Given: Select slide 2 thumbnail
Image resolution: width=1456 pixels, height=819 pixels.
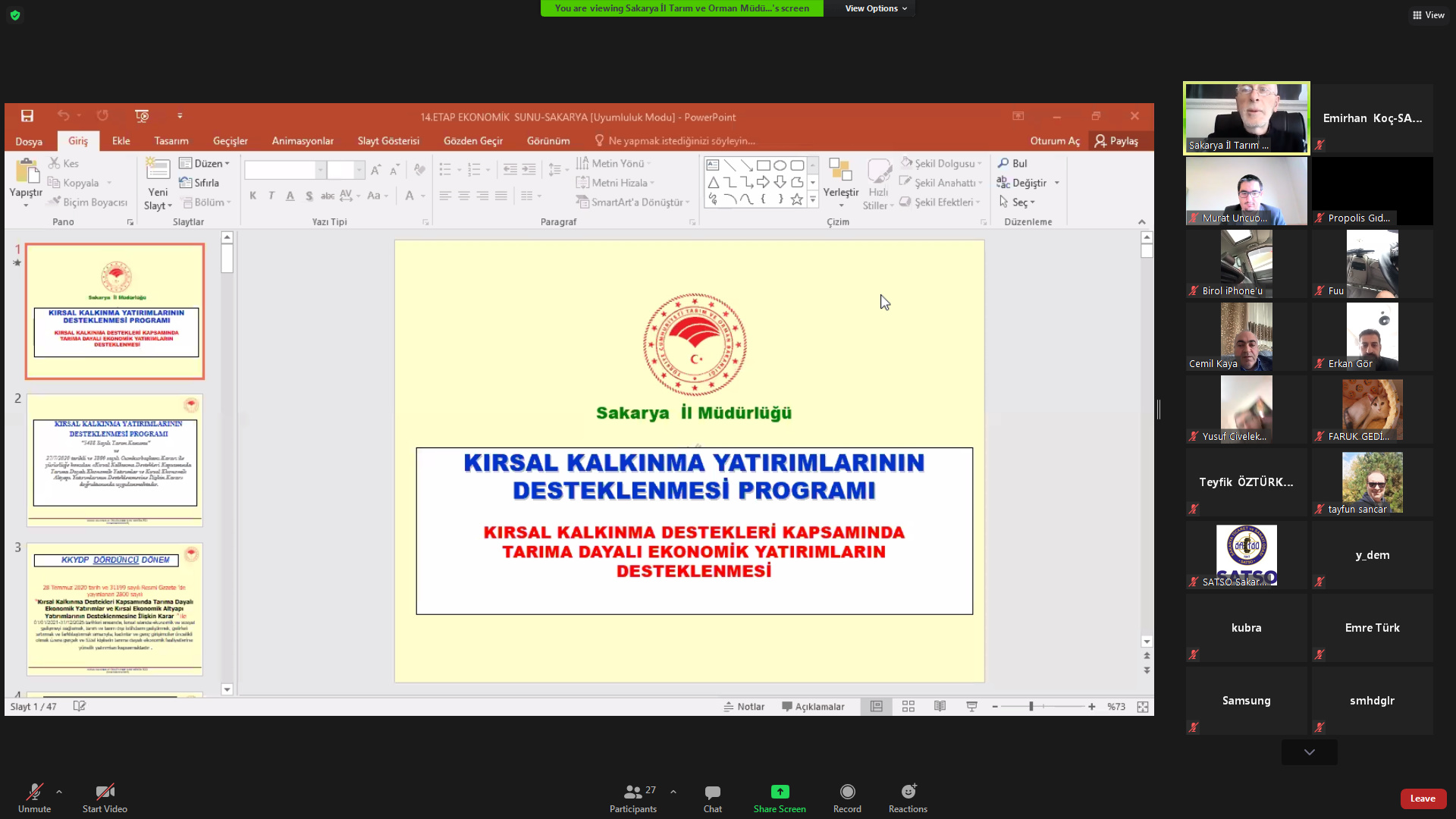Looking at the screenshot, I should click(115, 460).
